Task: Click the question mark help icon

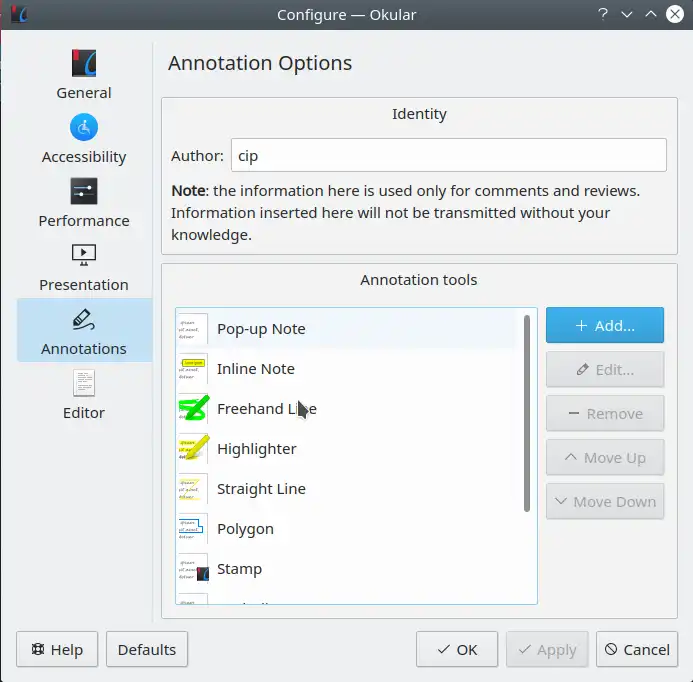Action: (x=603, y=15)
